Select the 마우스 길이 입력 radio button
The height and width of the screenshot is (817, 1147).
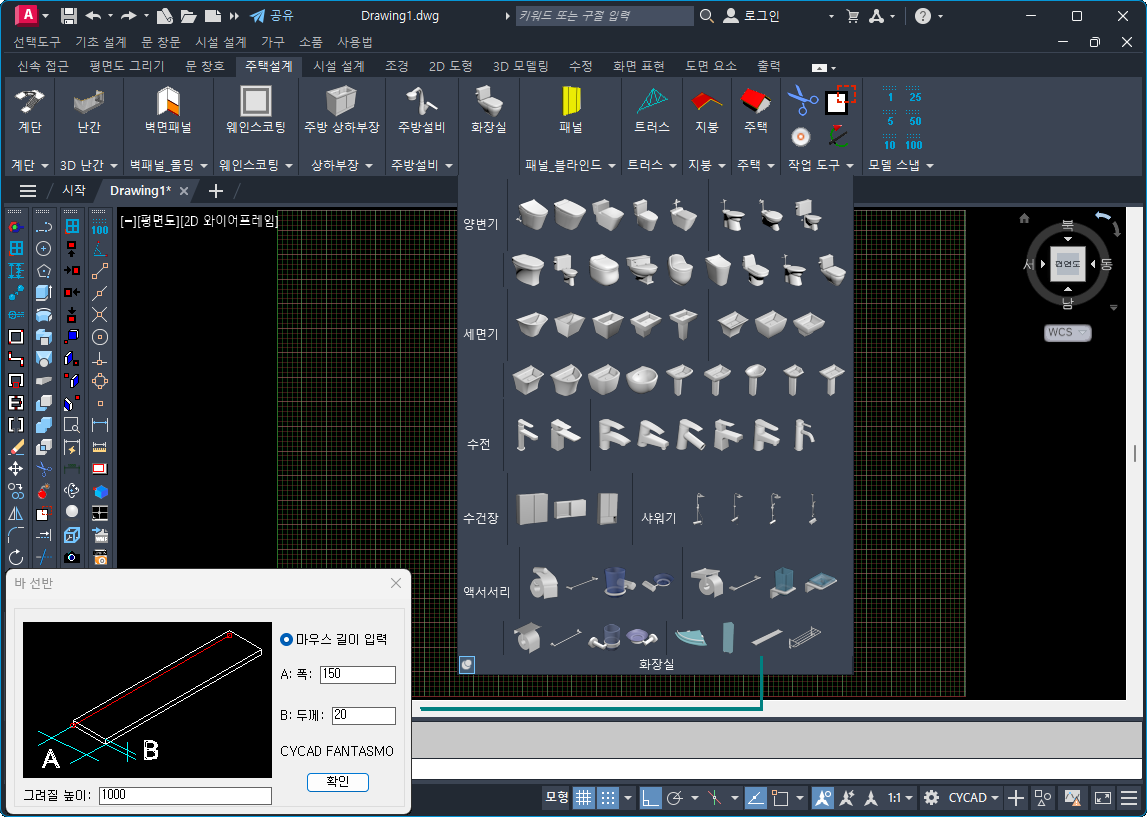pos(287,639)
